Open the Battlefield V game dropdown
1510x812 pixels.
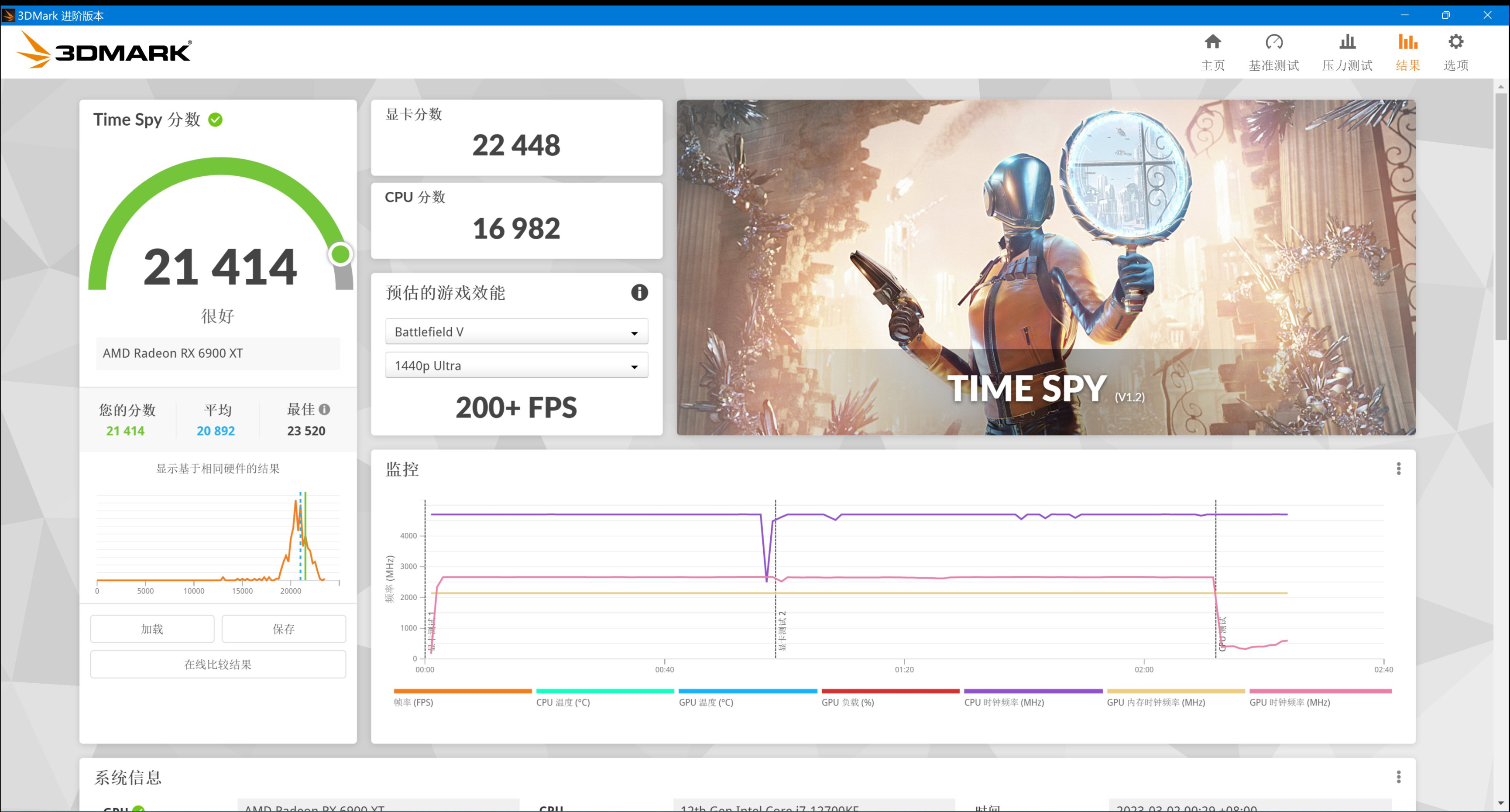[516, 332]
